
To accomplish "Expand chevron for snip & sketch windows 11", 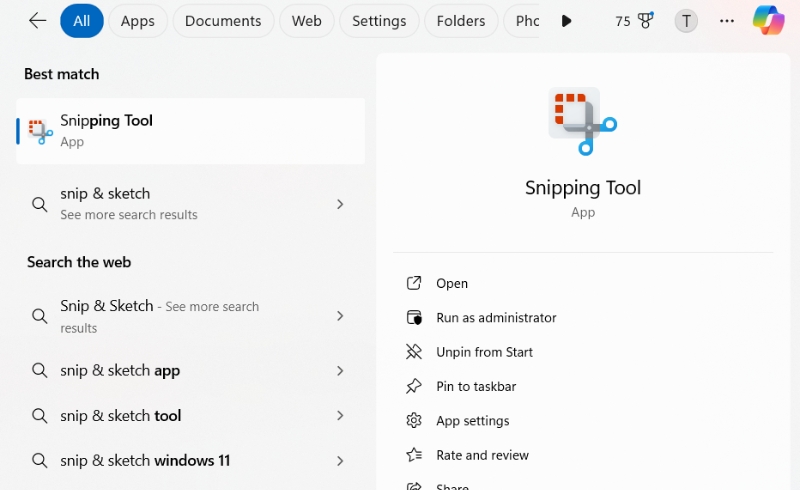I will pyautogui.click(x=340, y=461).
